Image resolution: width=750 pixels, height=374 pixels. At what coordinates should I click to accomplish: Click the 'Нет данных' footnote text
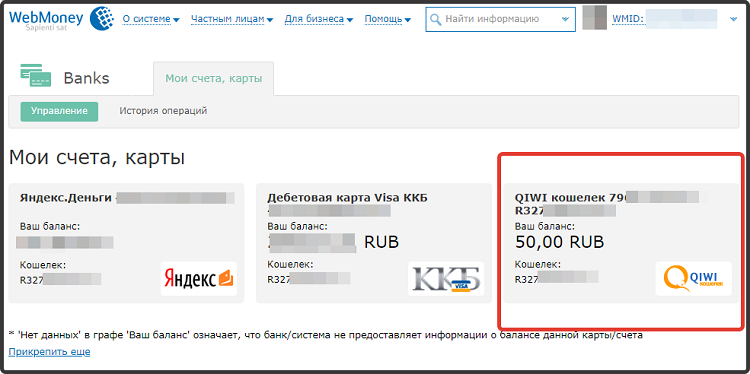point(325,335)
